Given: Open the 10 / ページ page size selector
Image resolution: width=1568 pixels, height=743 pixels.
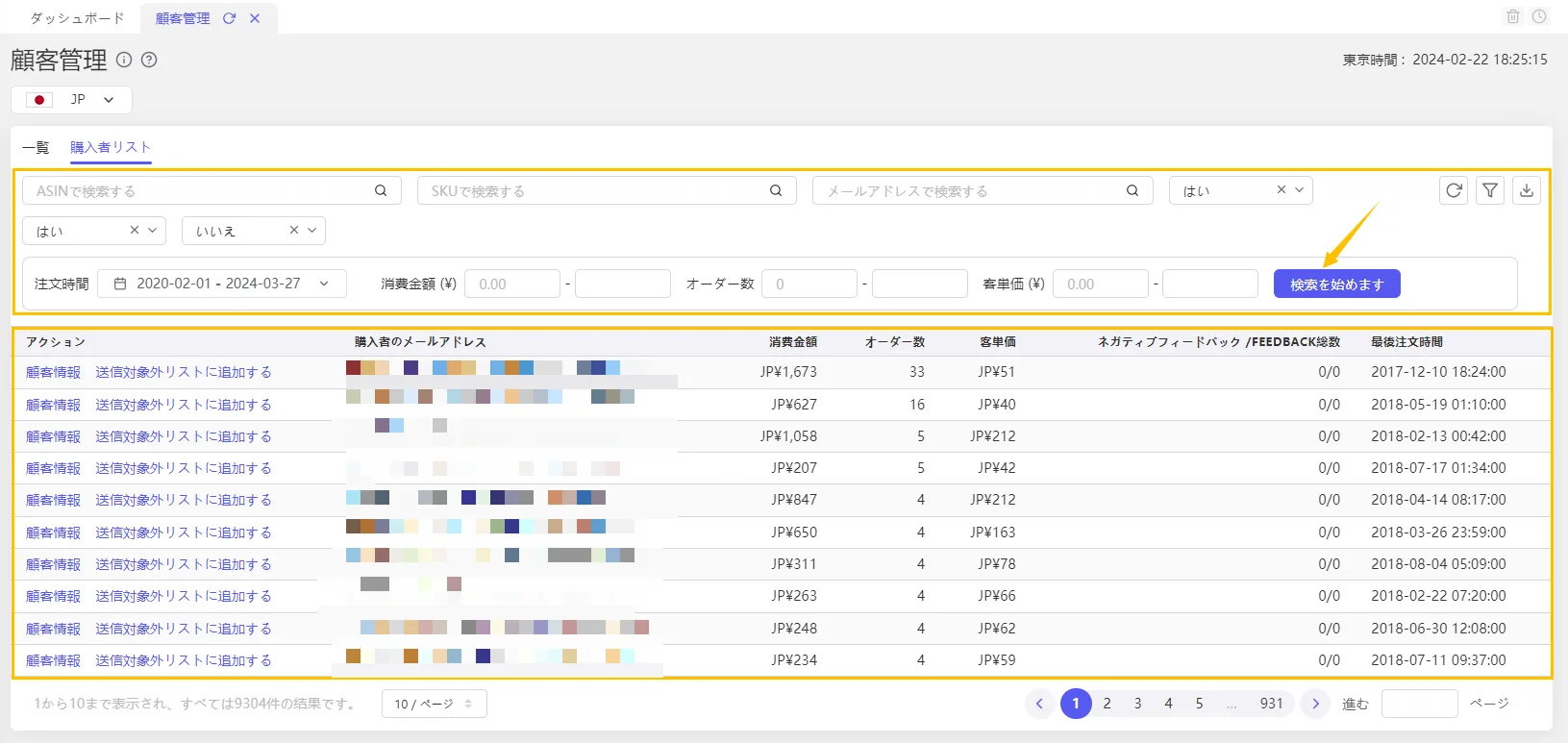Looking at the screenshot, I should point(435,704).
